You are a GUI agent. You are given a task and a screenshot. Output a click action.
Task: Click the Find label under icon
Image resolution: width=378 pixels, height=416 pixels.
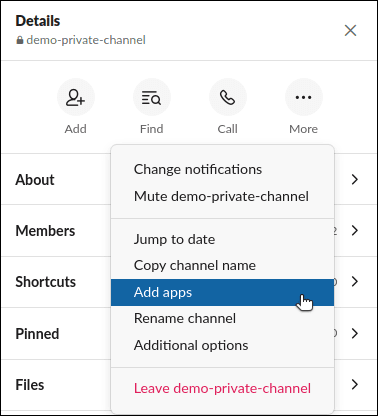click(152, 129)
